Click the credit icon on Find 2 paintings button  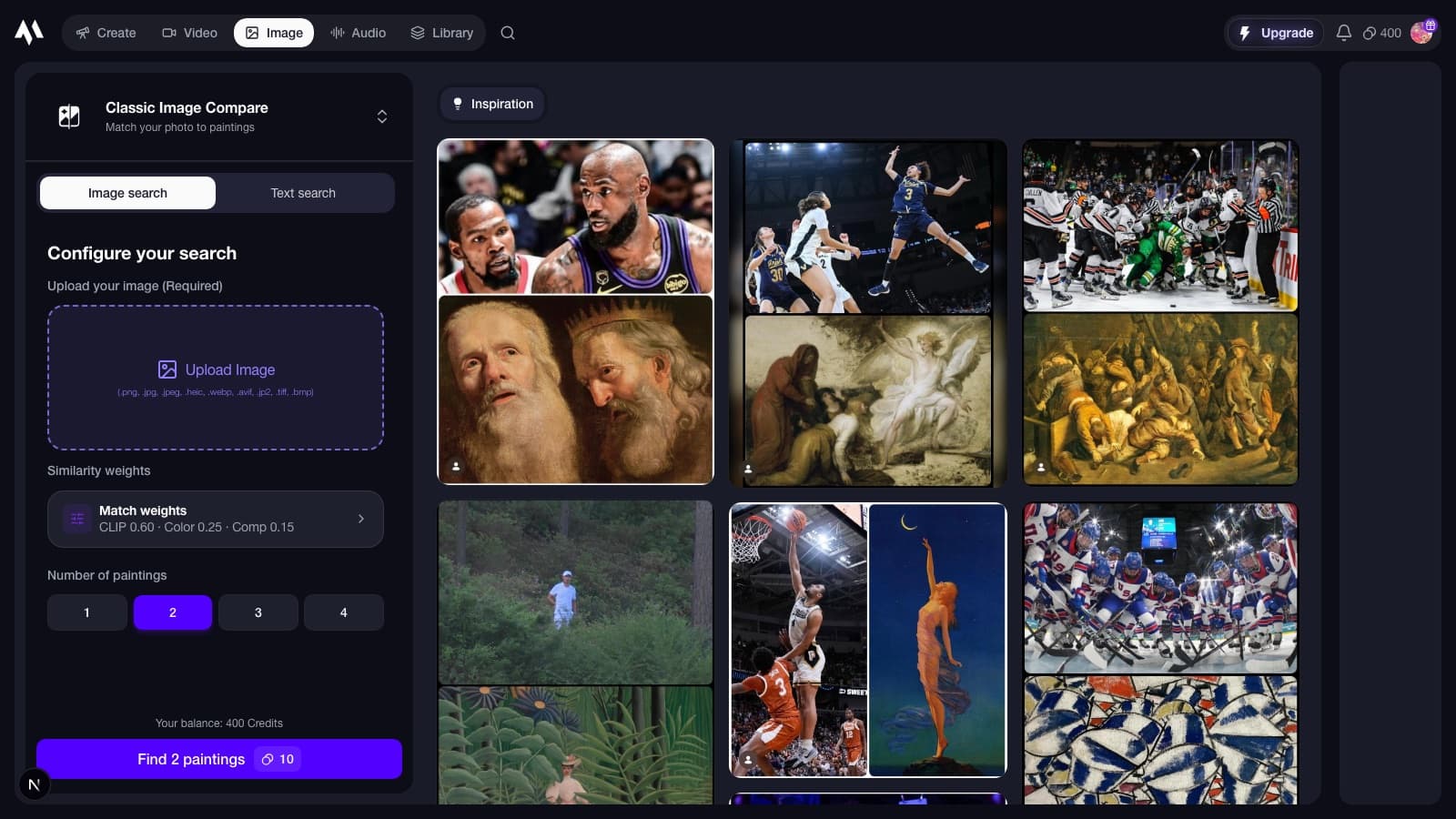[268, 759]
